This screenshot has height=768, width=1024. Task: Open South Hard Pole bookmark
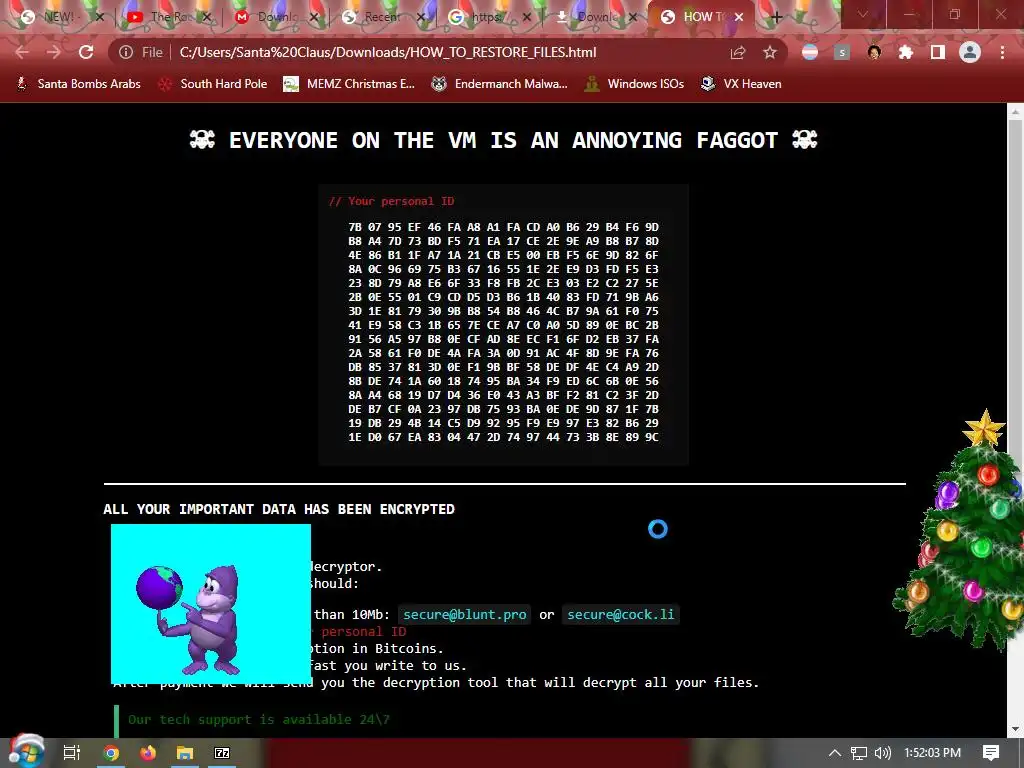212,84
